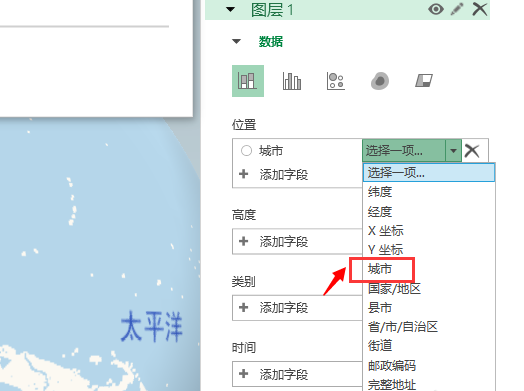Screen dimensions: 524x391
Task: Choose the region visualization type
Action: click(x=424, y=81)
